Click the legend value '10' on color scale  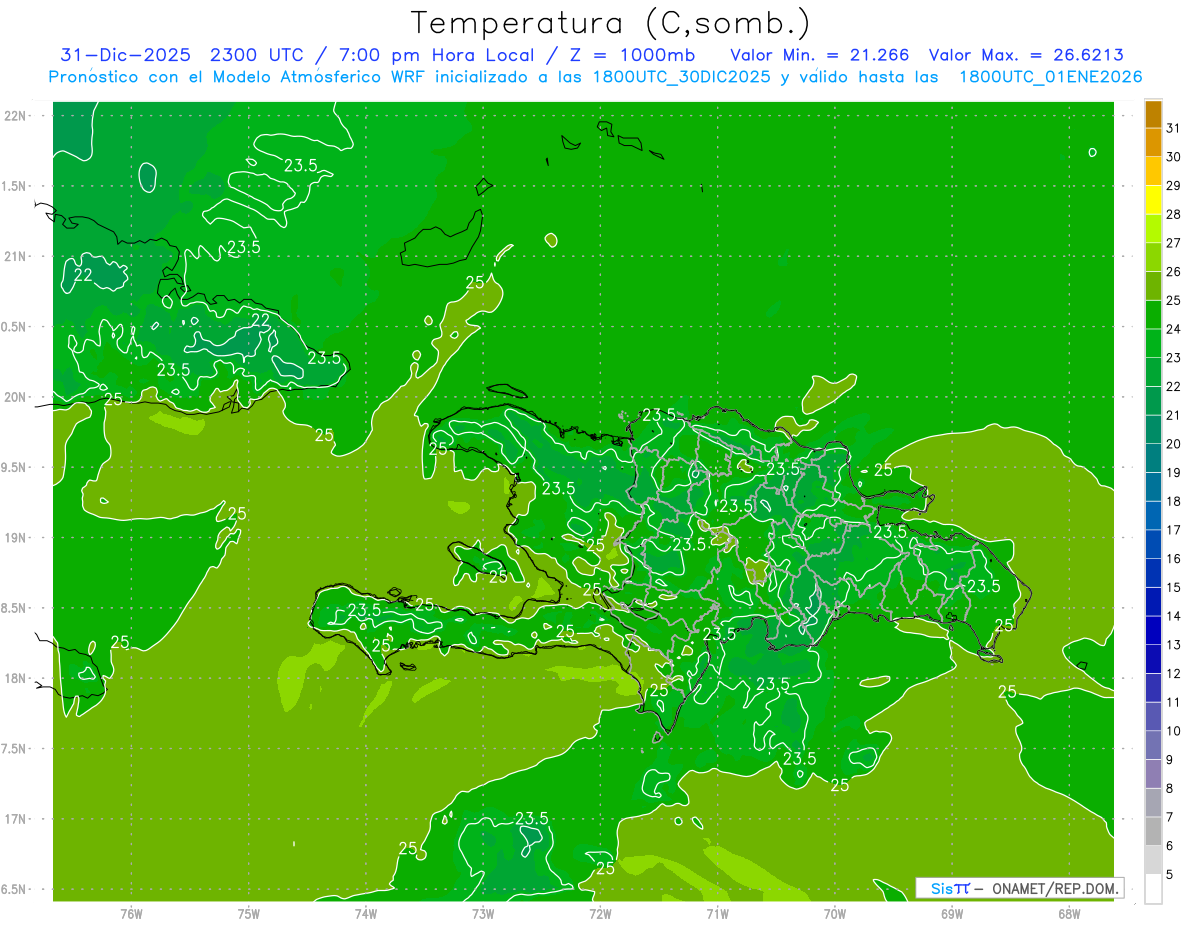(x=1174, y=731)
